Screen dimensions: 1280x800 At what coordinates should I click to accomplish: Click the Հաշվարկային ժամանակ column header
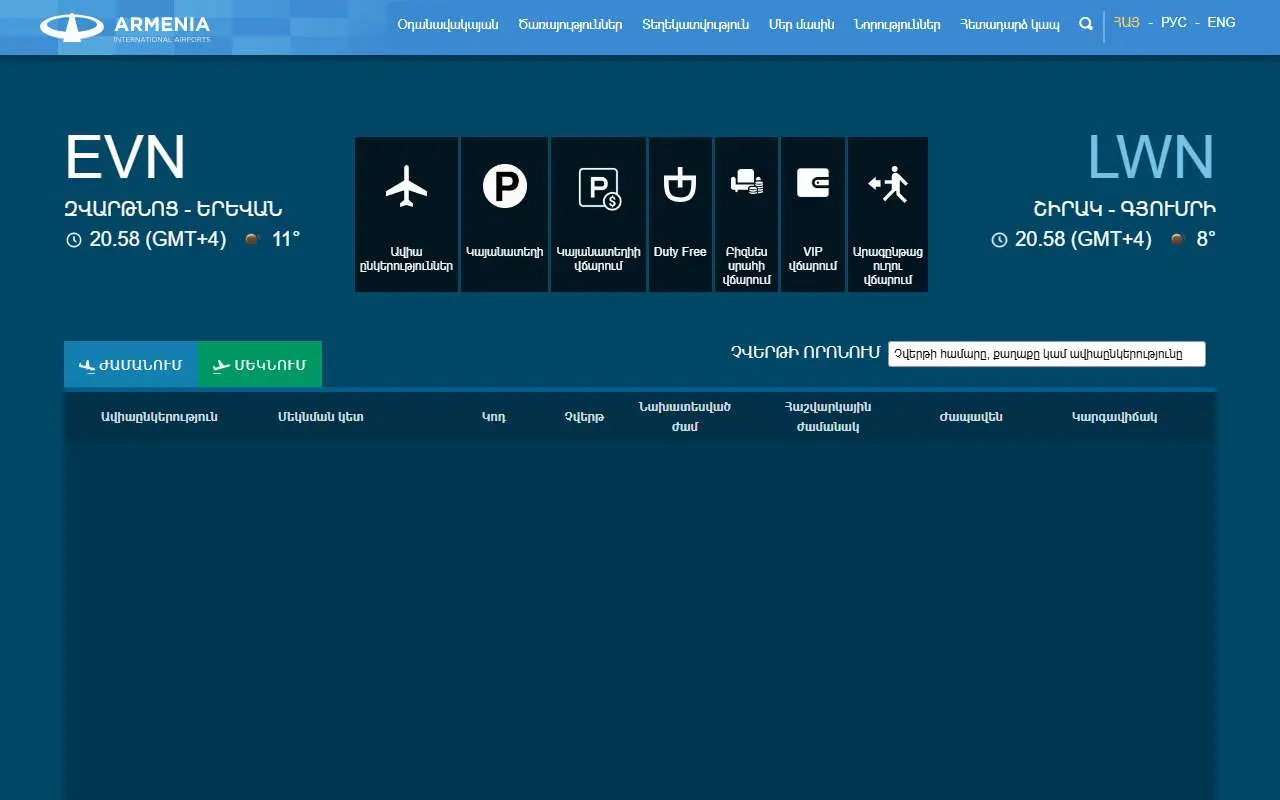828,417
